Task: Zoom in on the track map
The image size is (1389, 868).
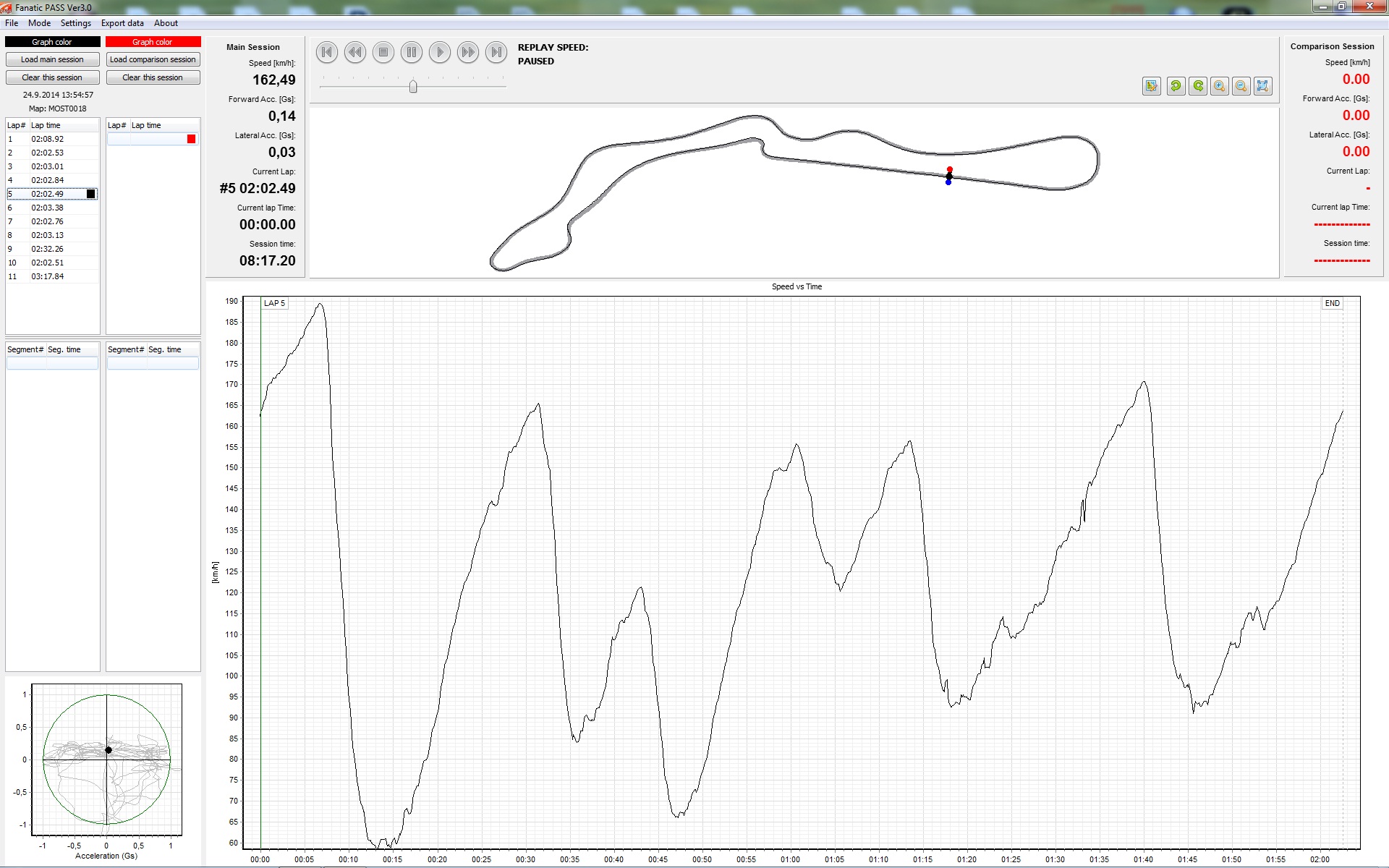Action: click(1220, 86)
